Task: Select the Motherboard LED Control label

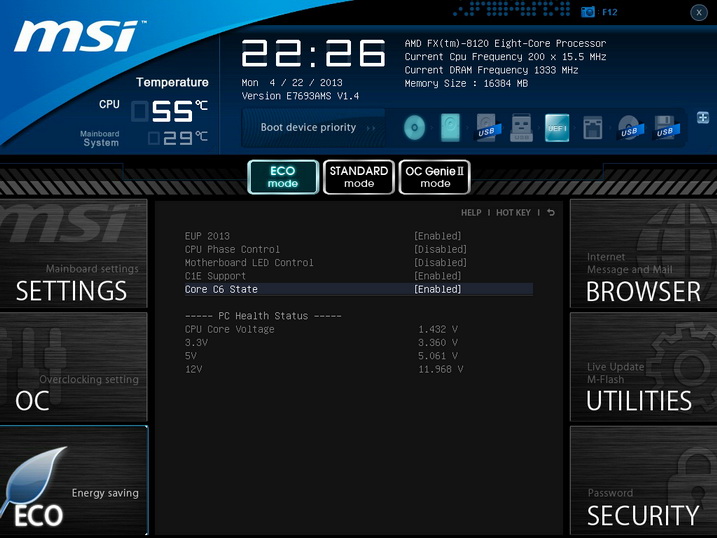Action: click(249, 263)
